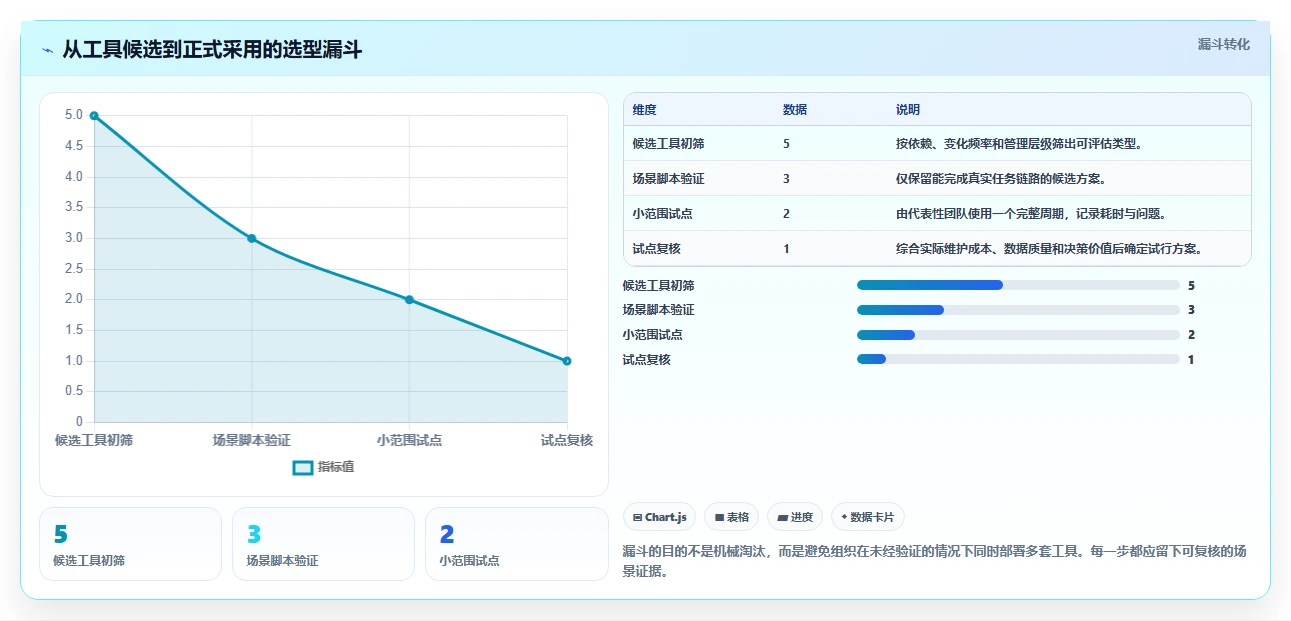
Task: Open the data card showing 3 场景脚本验证
Action: point(323,544)
